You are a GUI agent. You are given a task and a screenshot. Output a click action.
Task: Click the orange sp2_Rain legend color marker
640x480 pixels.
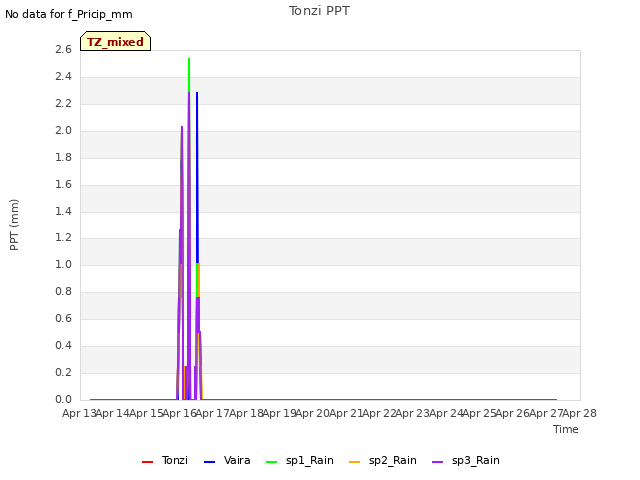click(x=355, y=462)
